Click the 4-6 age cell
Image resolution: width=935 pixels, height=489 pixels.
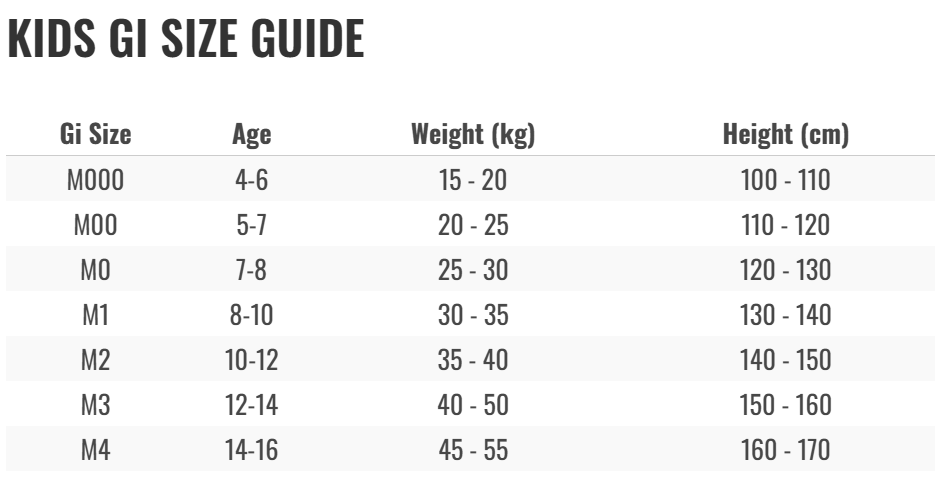pos(252,180)
